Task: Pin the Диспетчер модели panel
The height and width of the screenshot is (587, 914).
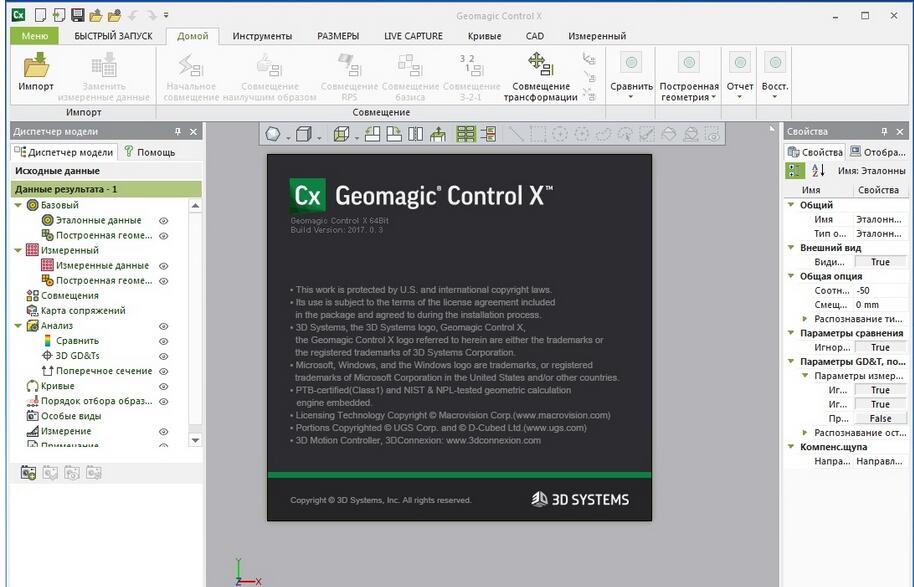Action: pyautogui.click(x=178, y=132)
